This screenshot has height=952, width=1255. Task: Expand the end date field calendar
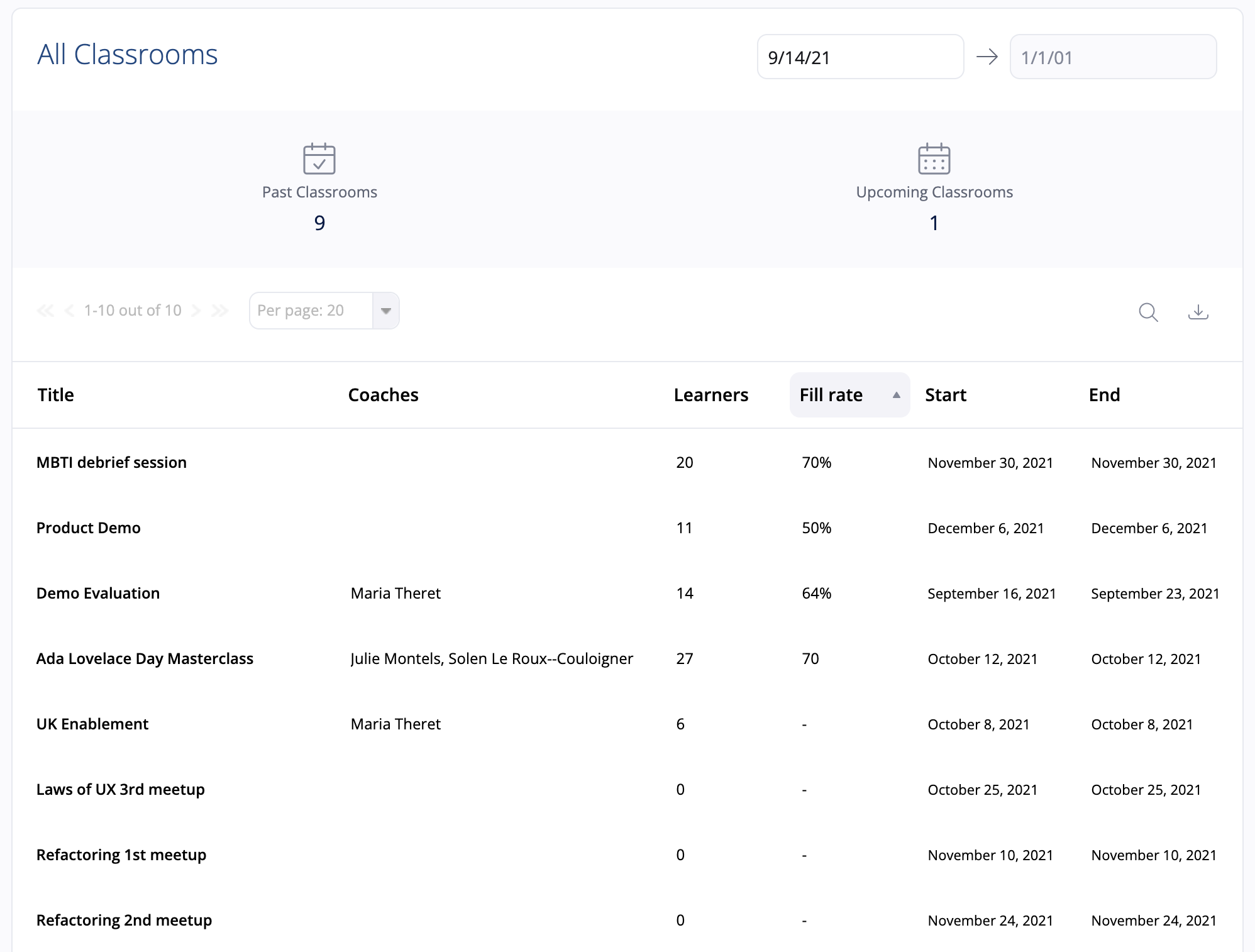(1113, 57)
